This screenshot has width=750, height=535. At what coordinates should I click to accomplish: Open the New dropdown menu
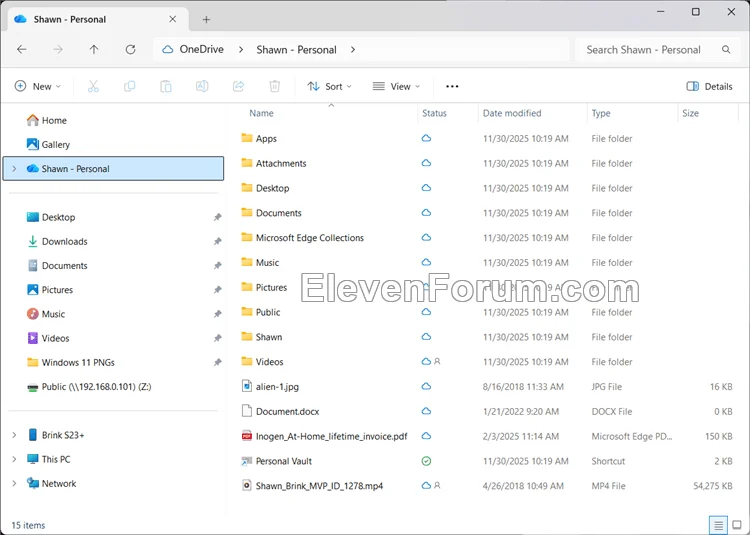tap(38, 87)
